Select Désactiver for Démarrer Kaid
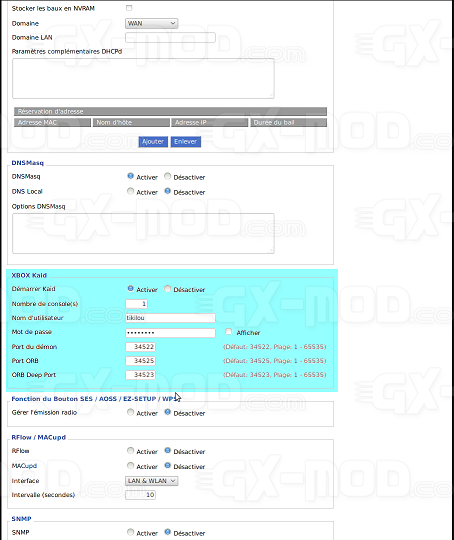454x540 pixels. pyautogui.click(x=167, y=289)
